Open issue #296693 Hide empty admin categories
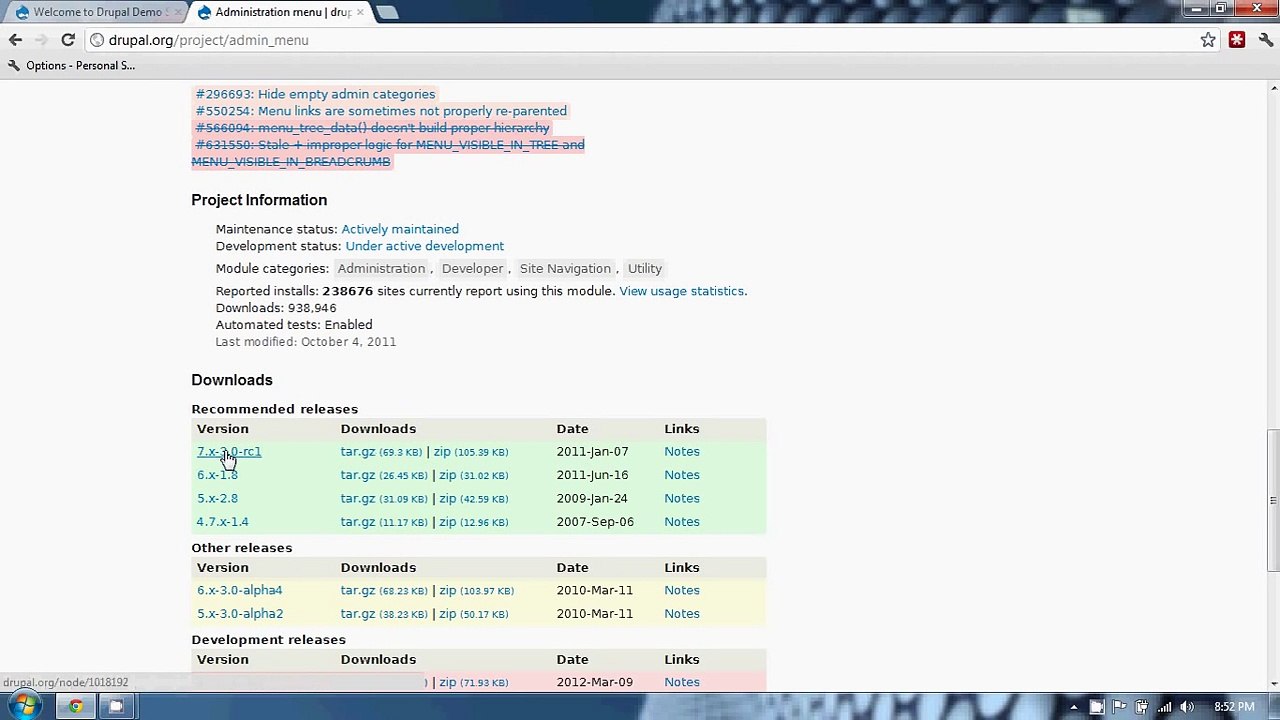This screenshot has height=720, width=1280. coord(315,94)
